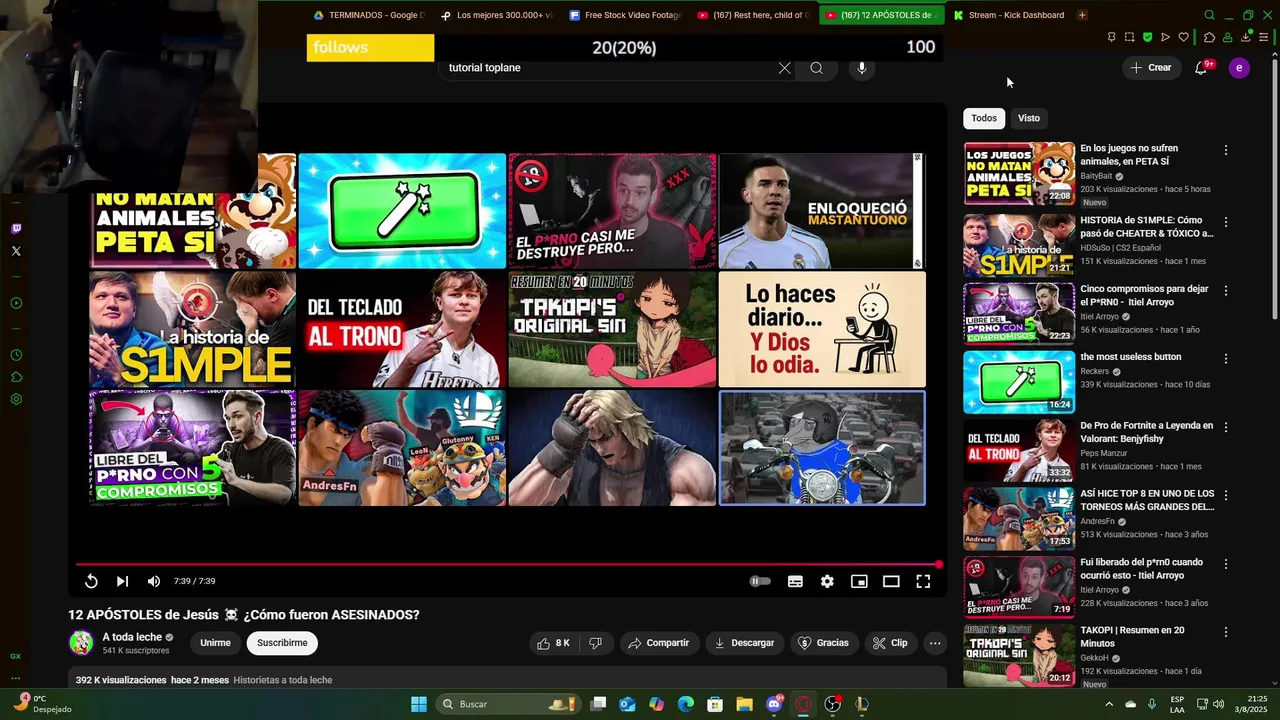Open the browser downloads icon
Screen dimensions: 1280x720
1245,37
